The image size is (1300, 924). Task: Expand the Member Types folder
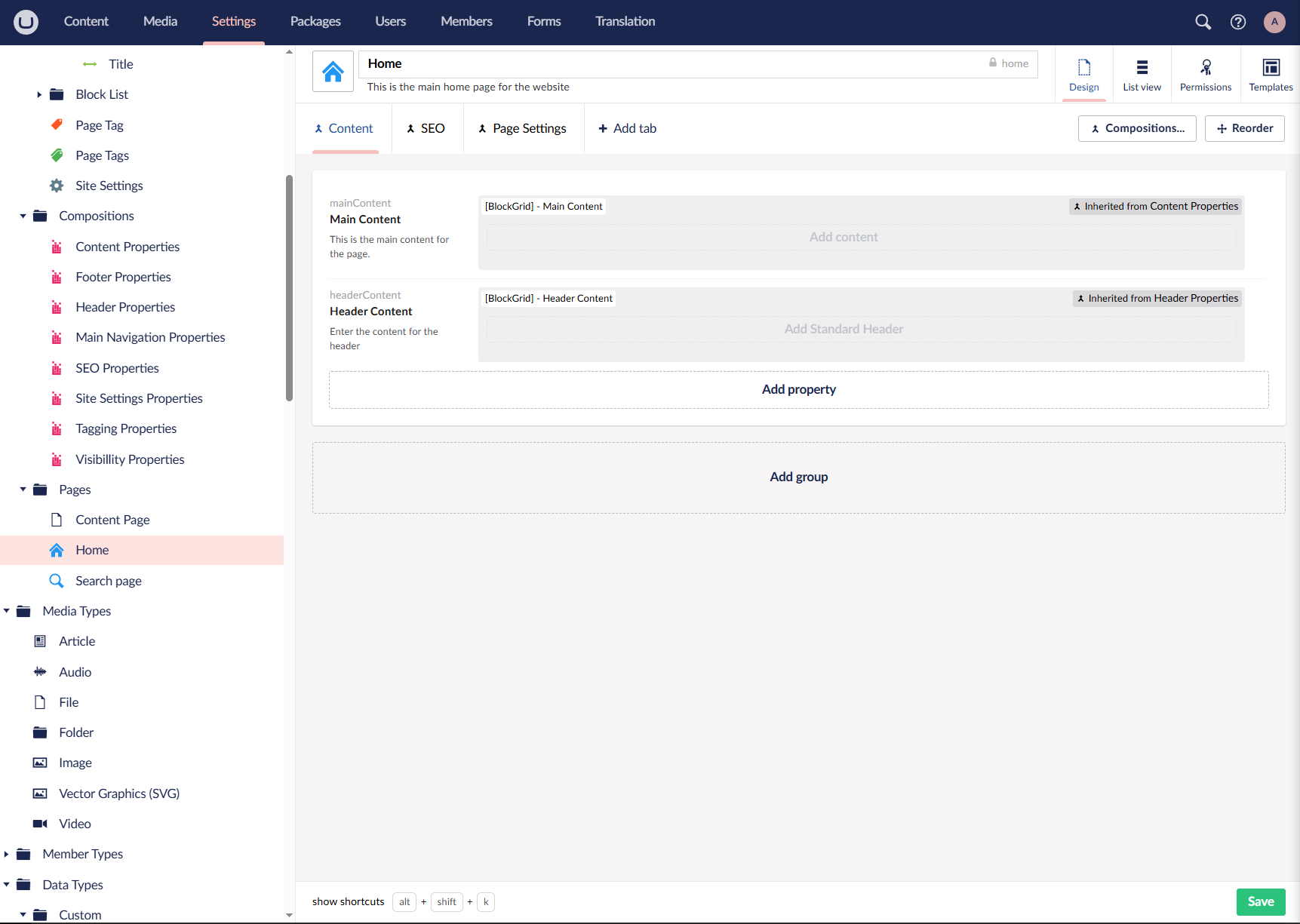coord(6,855)
